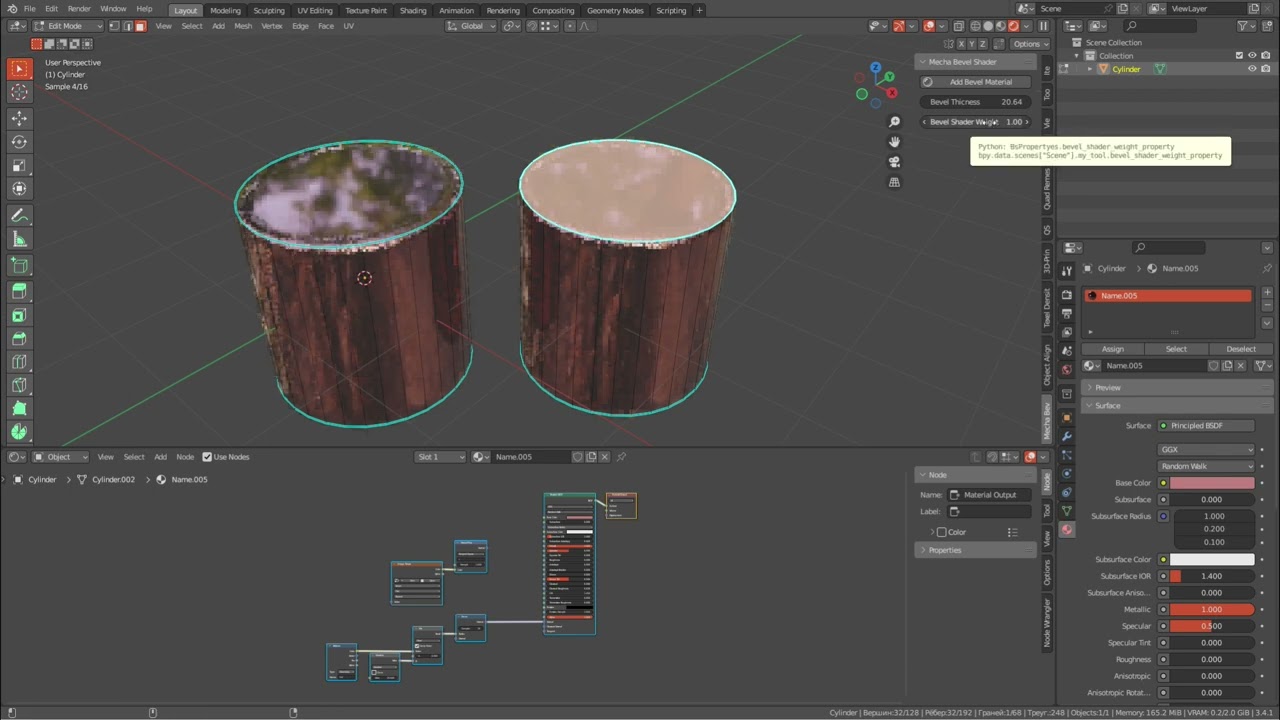Open the Edit Mode dropdown
The image size is (1280, 720).
coord(68,26)
